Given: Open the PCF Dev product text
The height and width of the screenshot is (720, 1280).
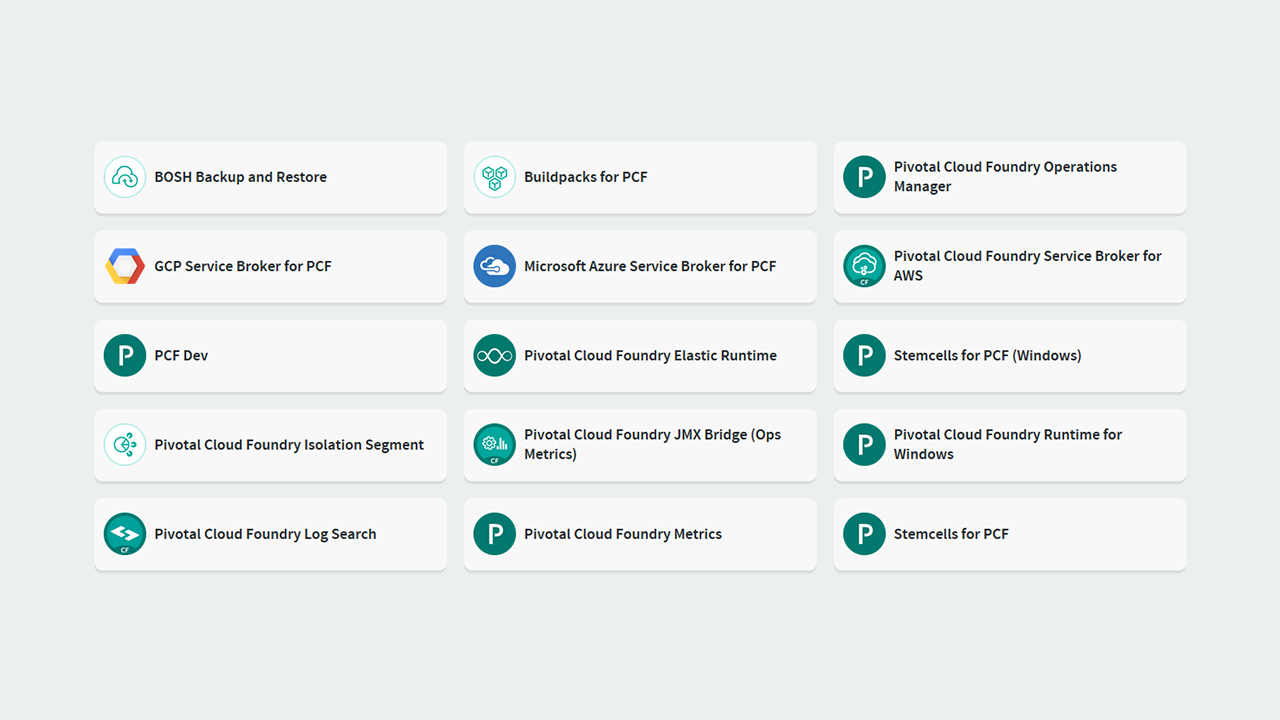Looking at the screenshot, I should pyautogui.click(x=181, y=355).
